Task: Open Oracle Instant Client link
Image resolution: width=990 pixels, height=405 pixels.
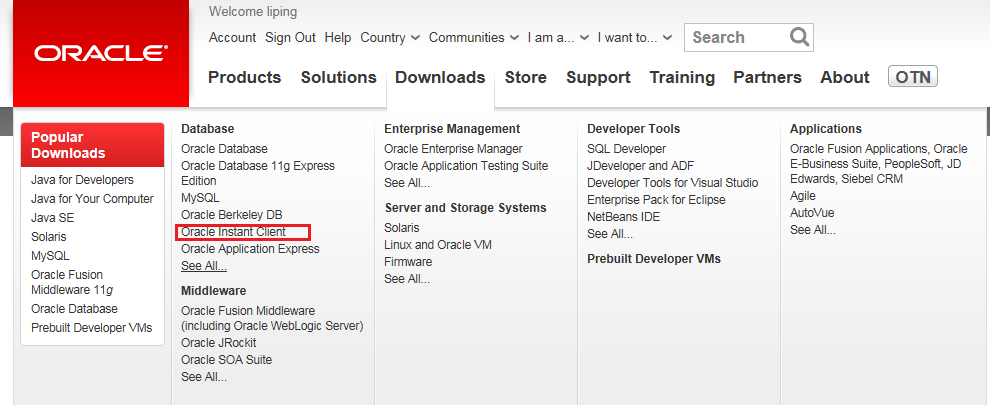Action: pyautogui.click(x=234, y=233)
